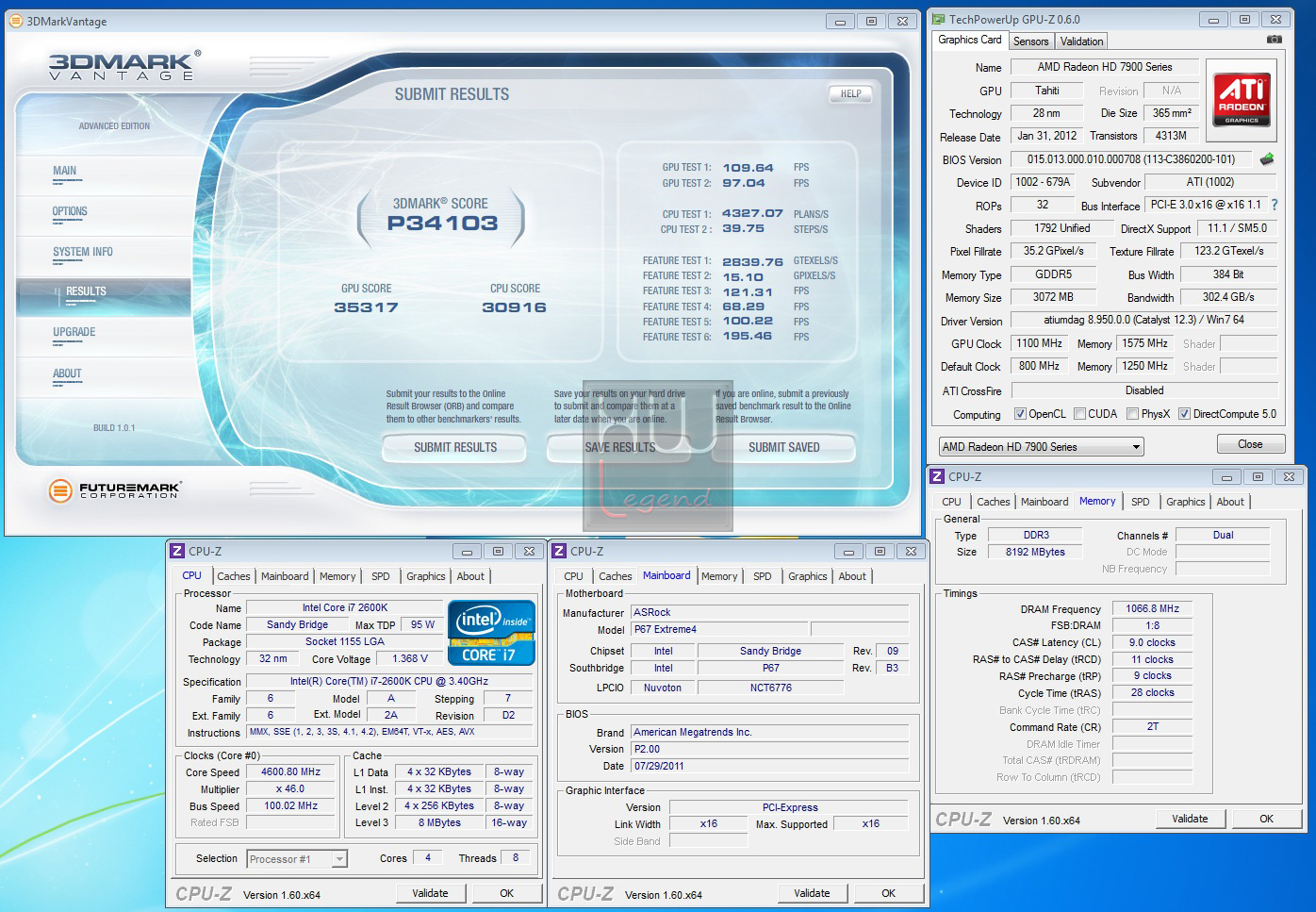Click the Driver Version field in GPU-Z
The width and height of the screenshot is (1316, 912).
pyautogui.click(x=1143, y=321)
